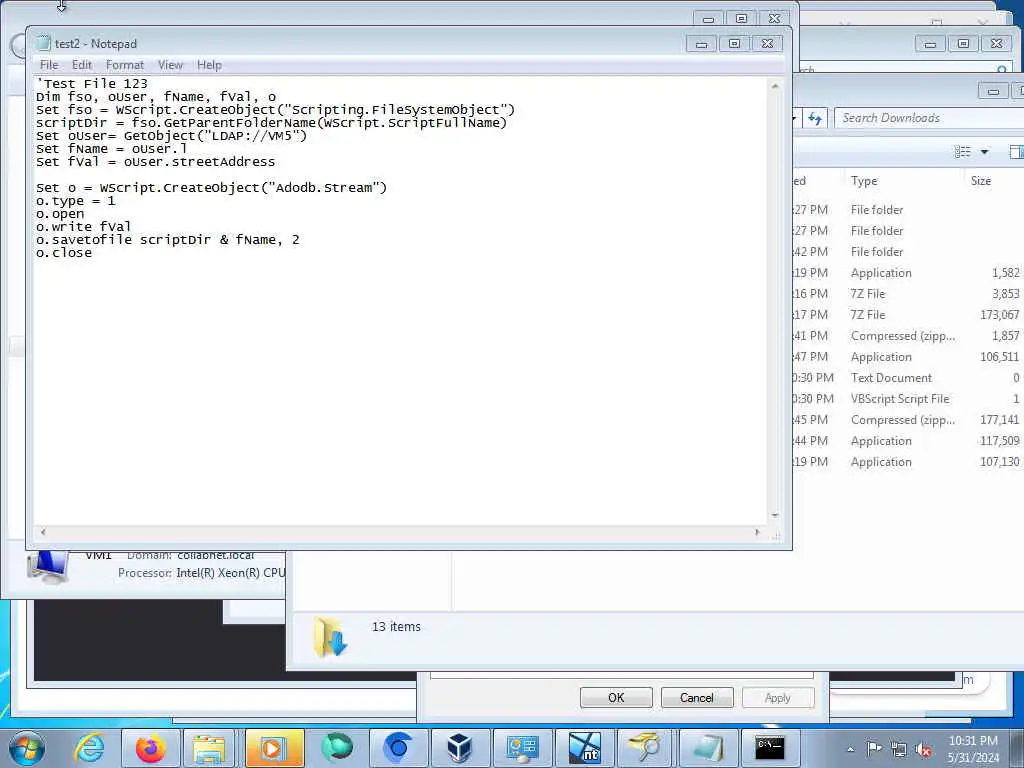Launch Internet Explorer from the taskbar

89,748
